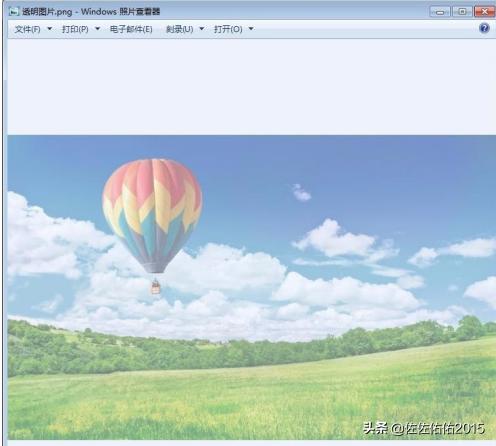Screen dimensions: 496x446
Task: Click the 电子邮件(E) menu item
Action: click(131, 29)
